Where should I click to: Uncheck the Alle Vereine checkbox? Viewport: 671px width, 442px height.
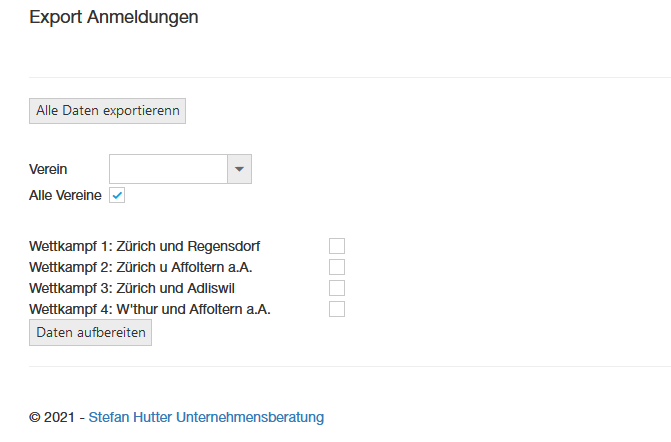pyautogui.click(x=117, y=196)
